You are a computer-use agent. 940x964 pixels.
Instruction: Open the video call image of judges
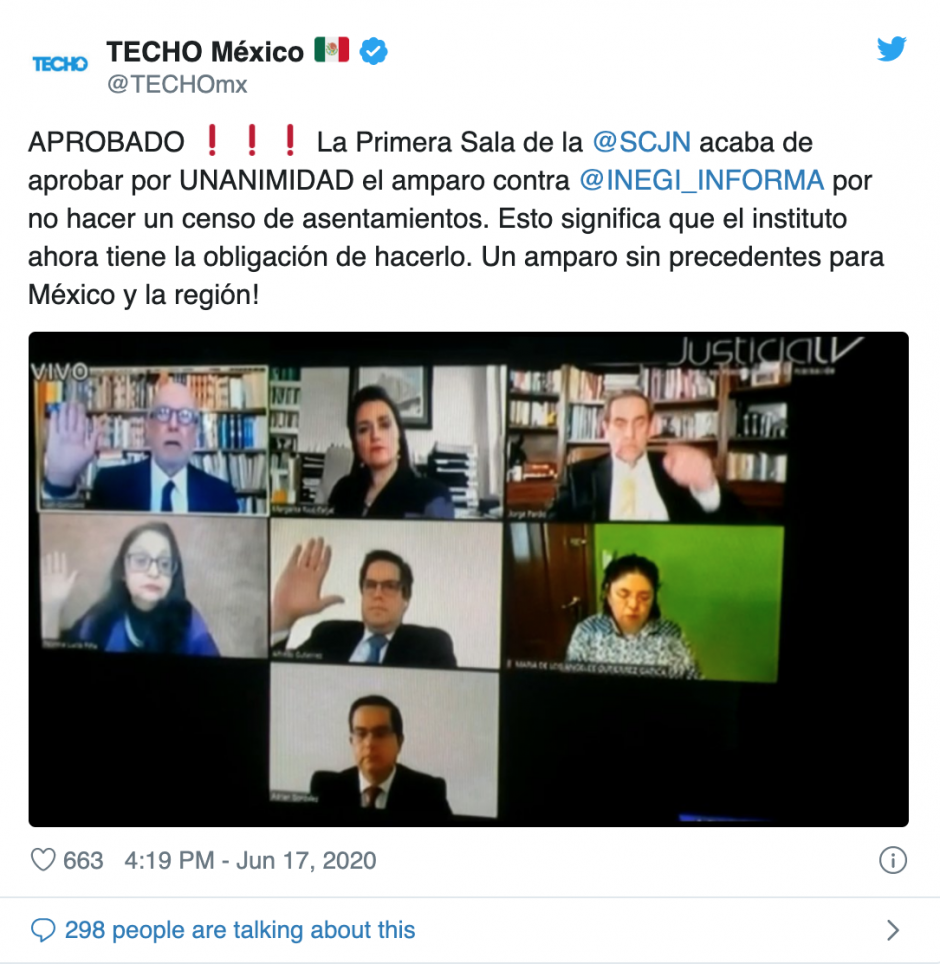468,579
